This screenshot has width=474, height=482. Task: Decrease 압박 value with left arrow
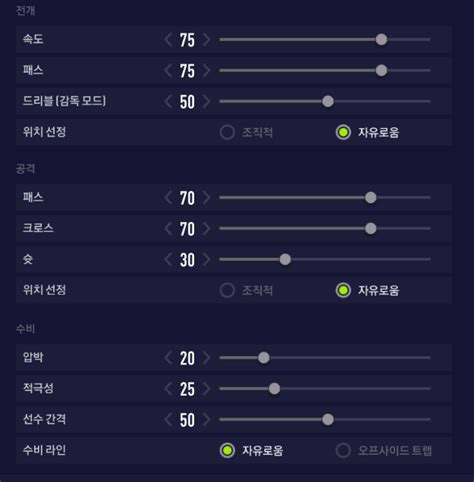[168, 358]
